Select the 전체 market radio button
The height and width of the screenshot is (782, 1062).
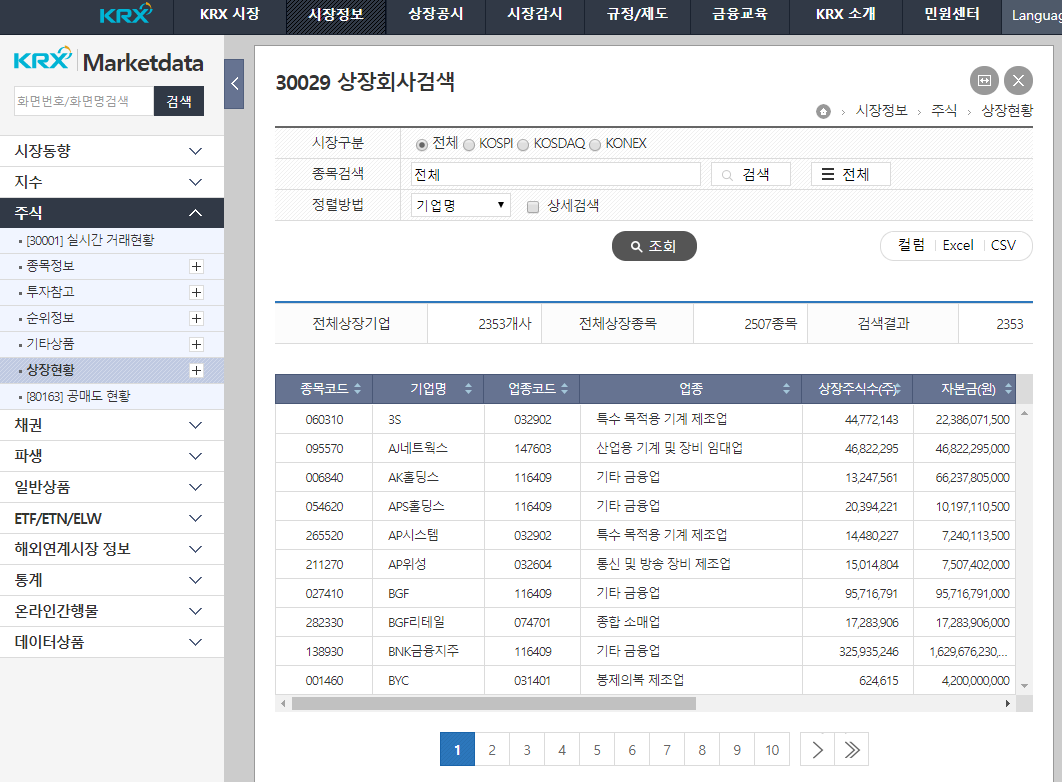421,145
